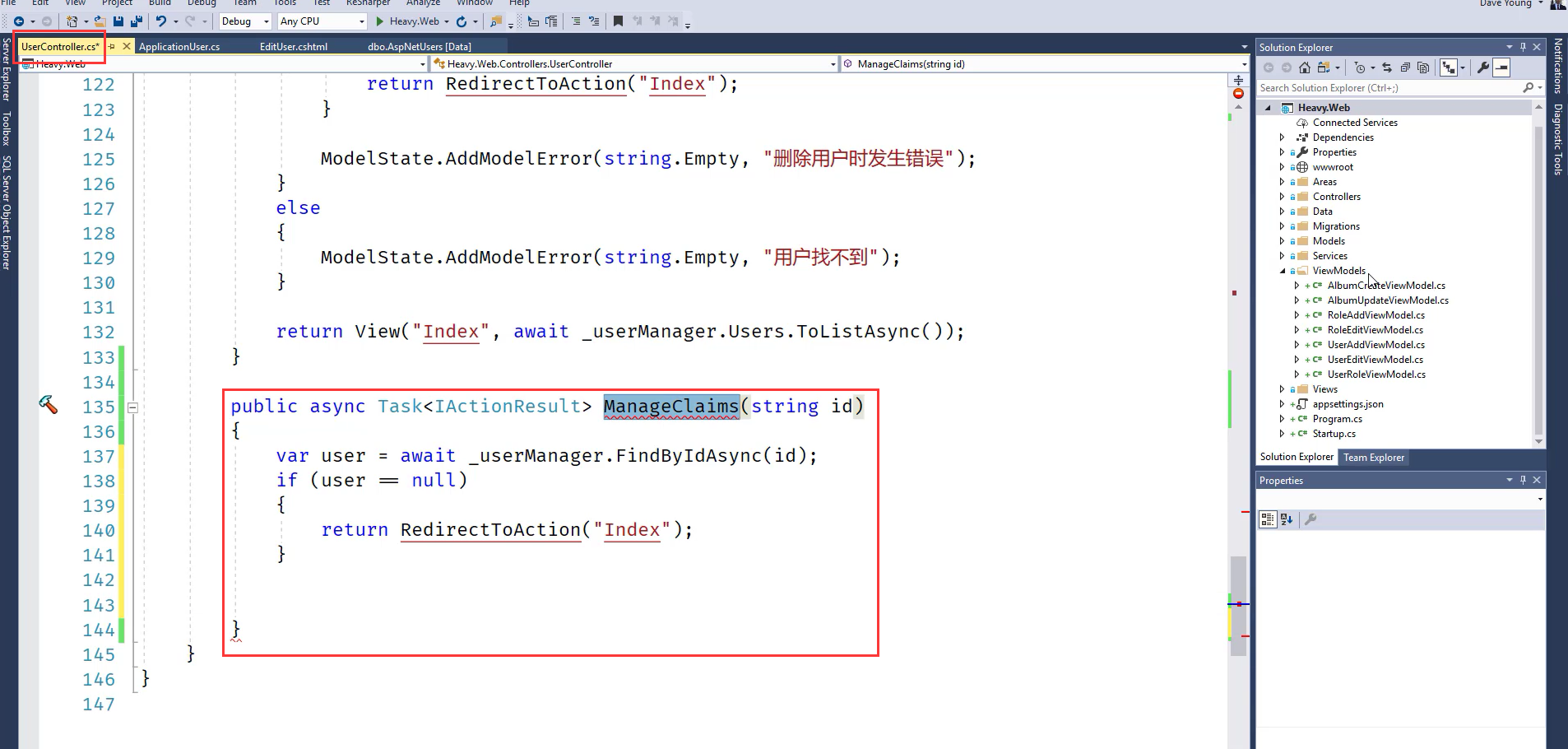The image size is (1568, 749).
Task: Switch to the ApplicationUser.cs tab
Action: (x=179, y=47)
